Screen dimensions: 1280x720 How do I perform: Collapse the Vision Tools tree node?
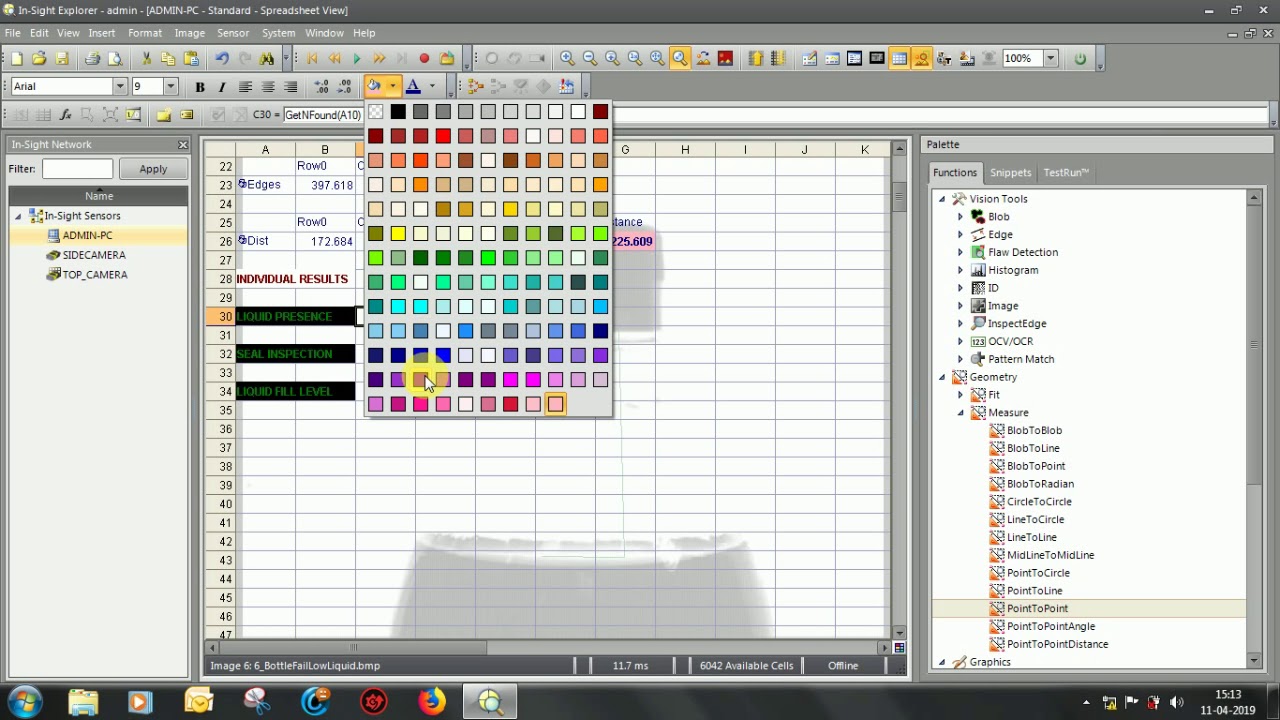point(942,199)
